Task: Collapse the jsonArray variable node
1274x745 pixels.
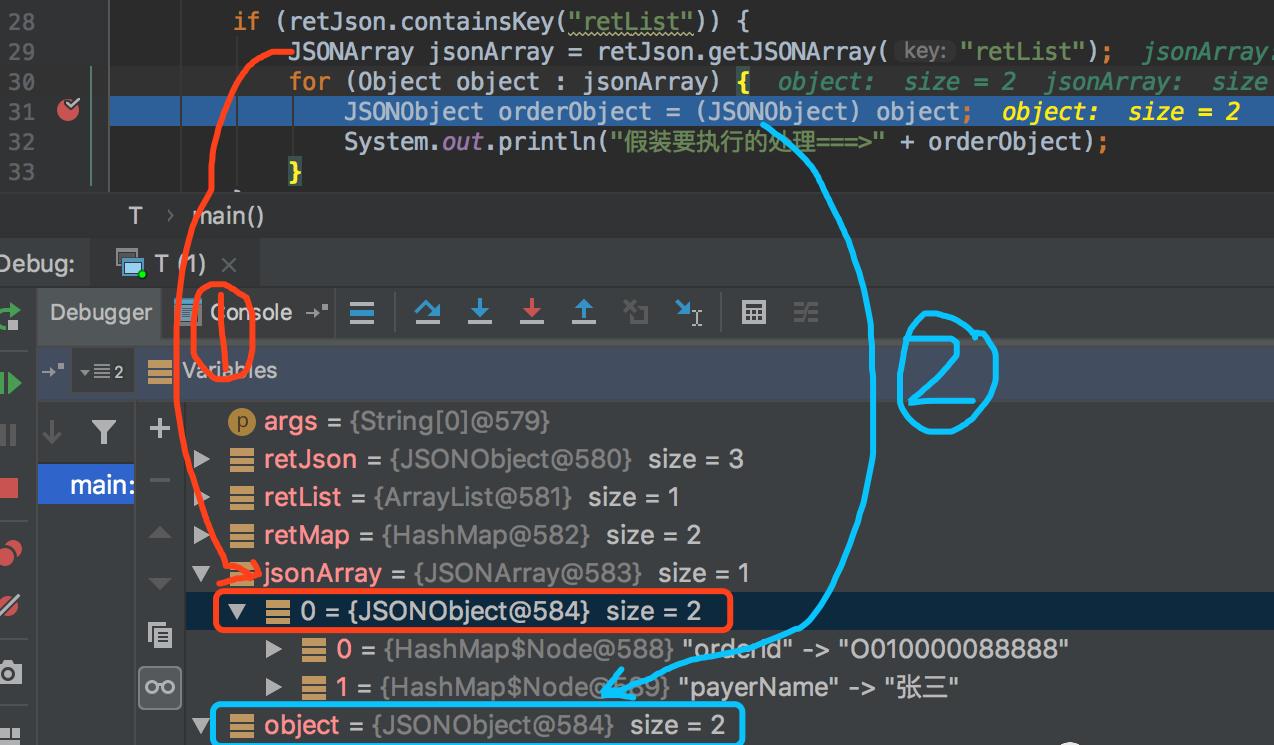Action: tap(202, 574)
